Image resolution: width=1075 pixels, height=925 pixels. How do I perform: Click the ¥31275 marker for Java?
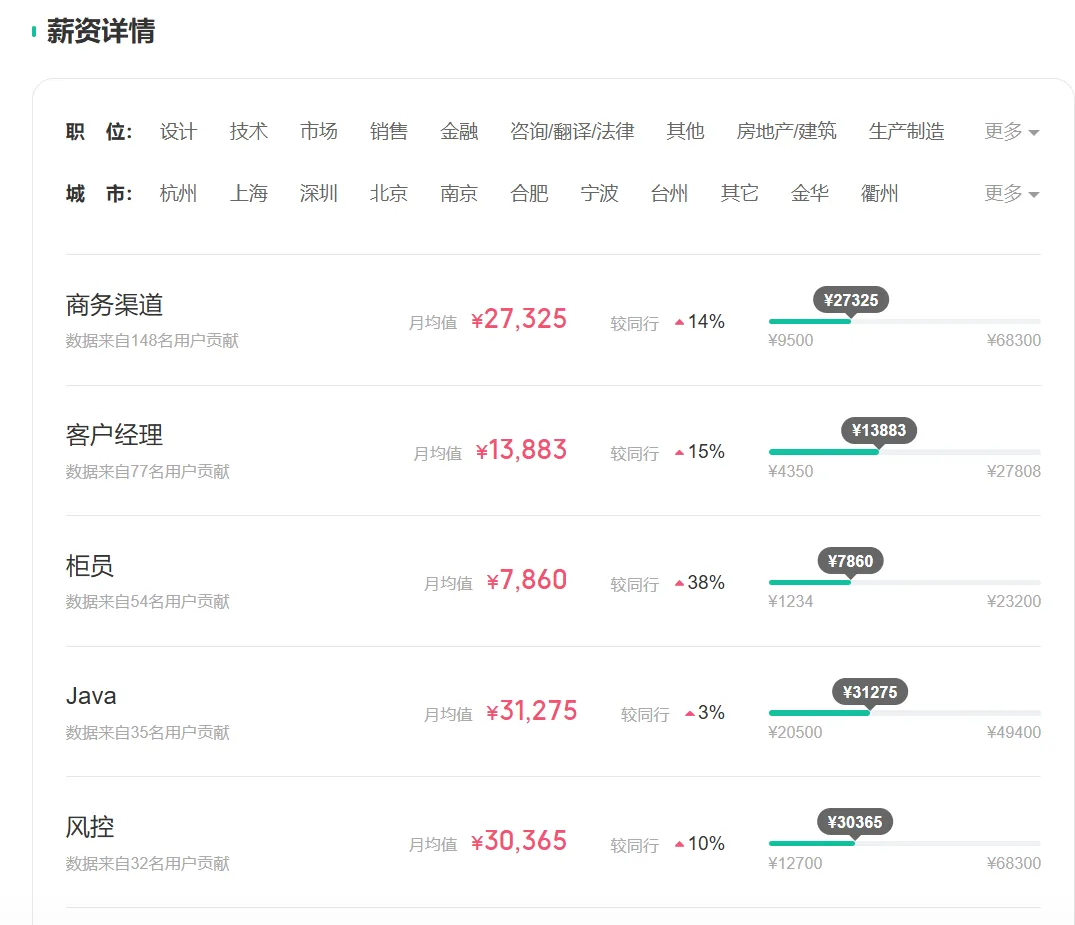coord(870,693)
